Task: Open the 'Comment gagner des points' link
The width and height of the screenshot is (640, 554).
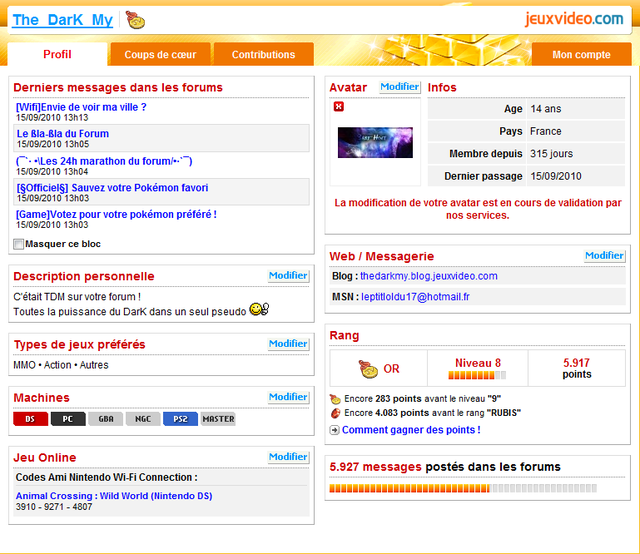Action: pyautogui.click(x=410, y=430)
